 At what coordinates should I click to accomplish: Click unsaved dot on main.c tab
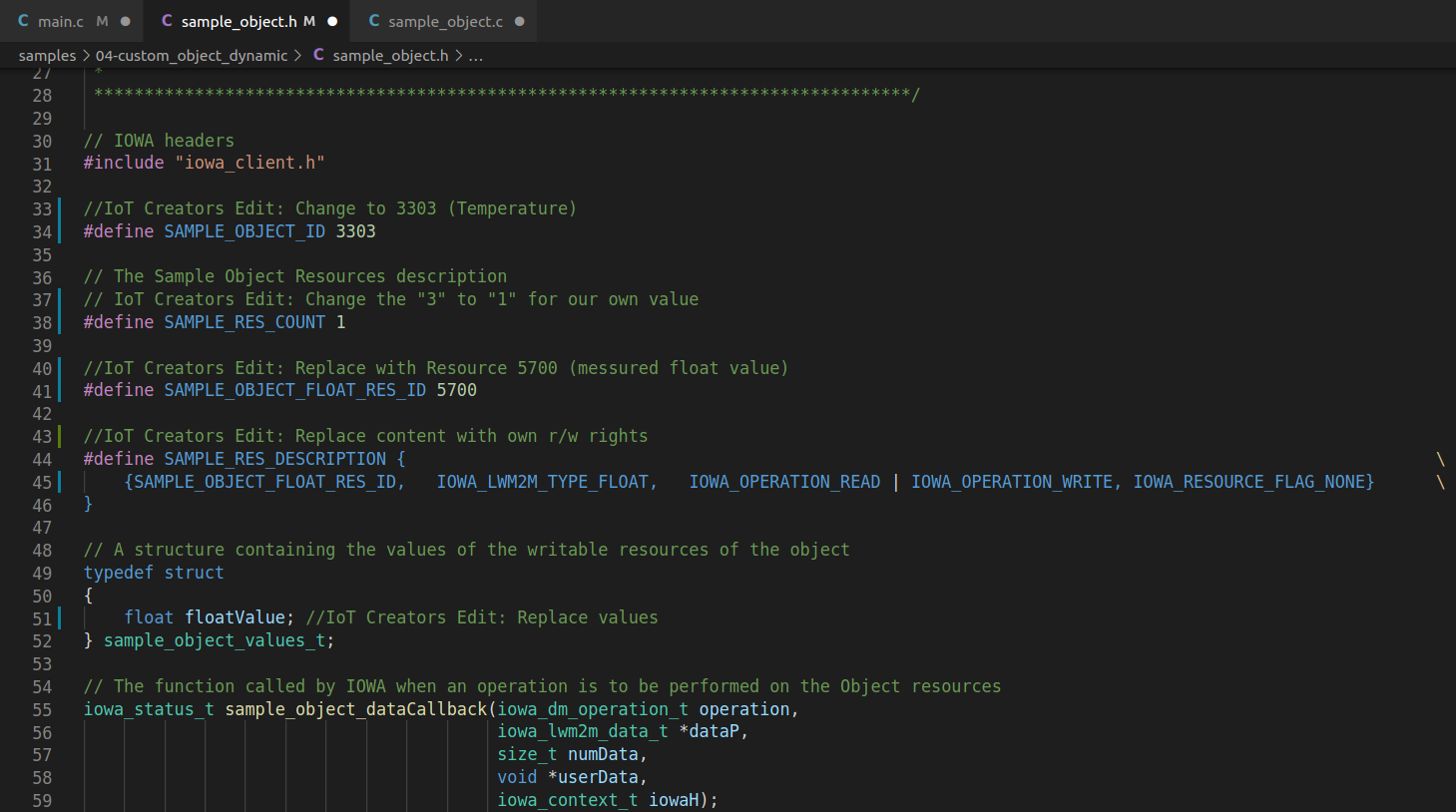pos(125,21)
